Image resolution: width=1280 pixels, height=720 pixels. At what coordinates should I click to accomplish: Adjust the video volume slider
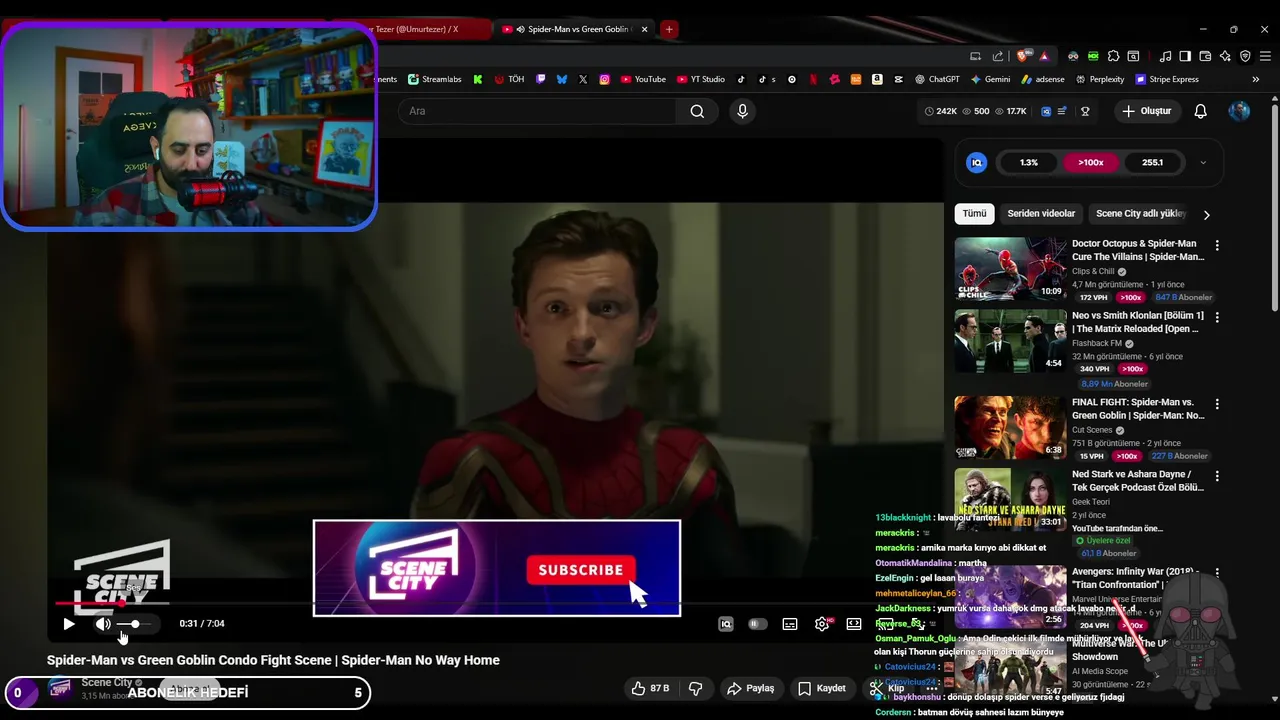136,624
